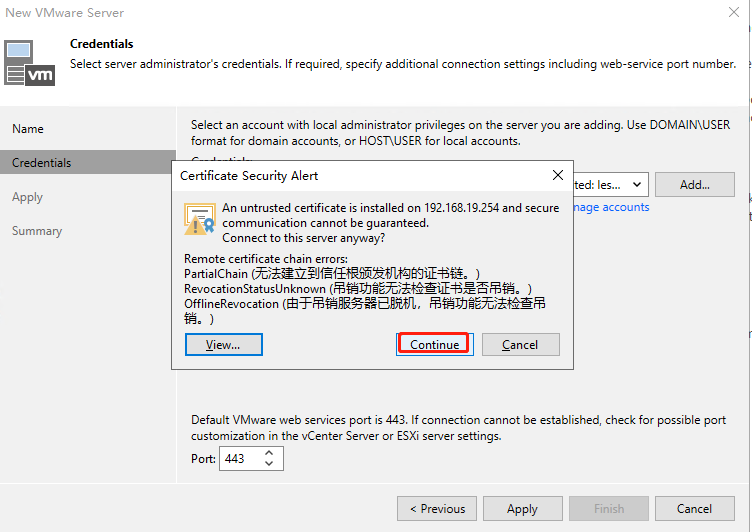This screenshot has height=532, width=752.
Task: Go back with the Previous button
Action: pos(437,508)
